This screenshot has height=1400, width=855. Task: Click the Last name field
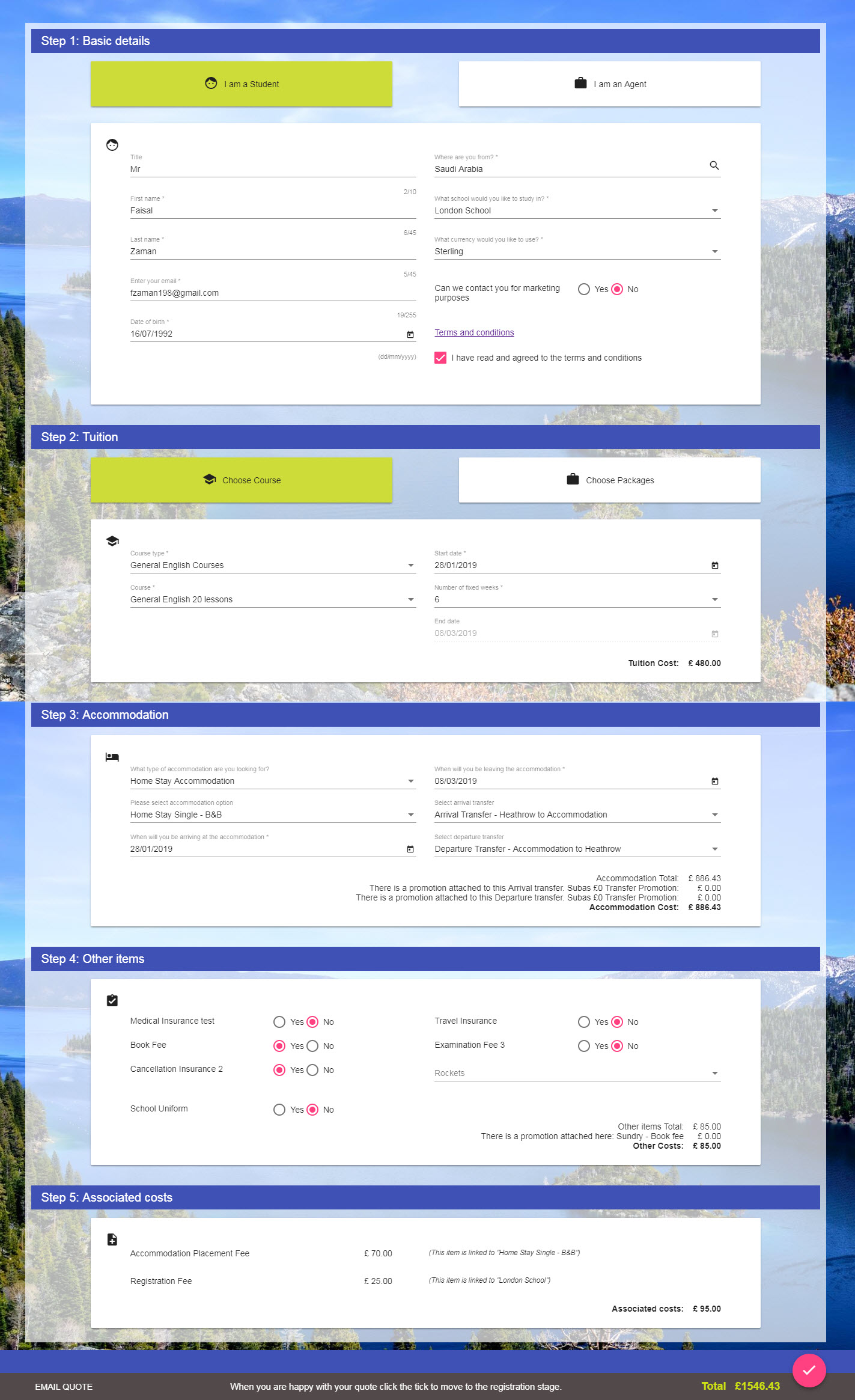pyautogui.click(x=273, y=251)
